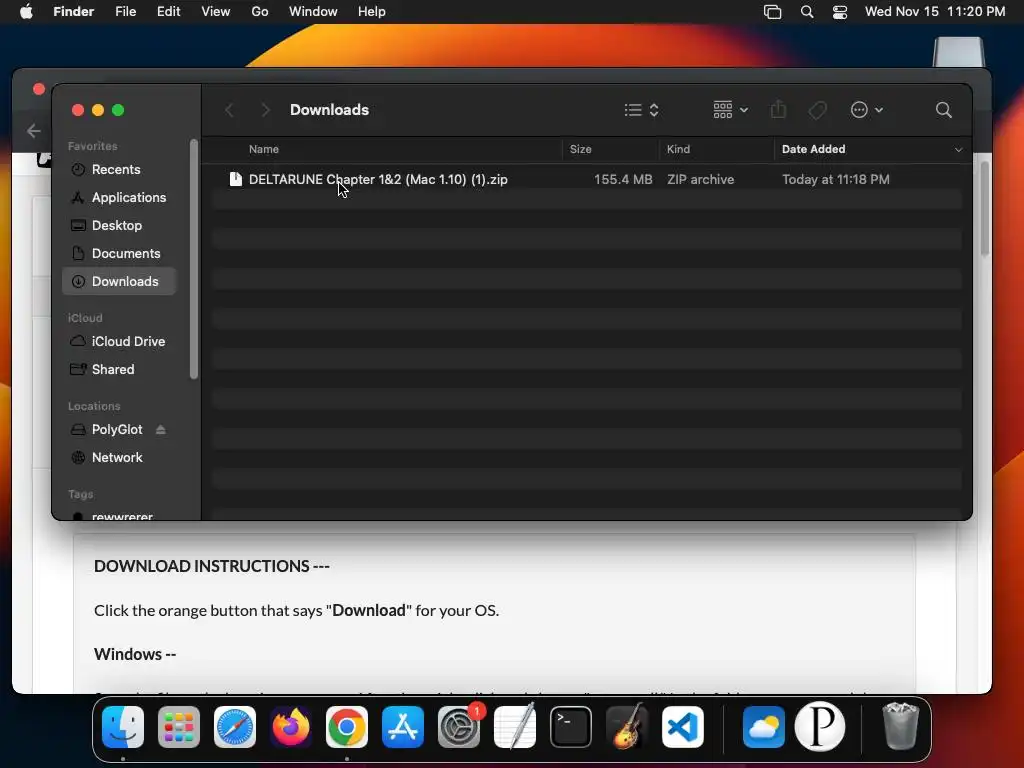Eject the PolyGlot volume
The width and height of the screenshot is (1024, 768).
pyautogui.click(x=161, y=430)
